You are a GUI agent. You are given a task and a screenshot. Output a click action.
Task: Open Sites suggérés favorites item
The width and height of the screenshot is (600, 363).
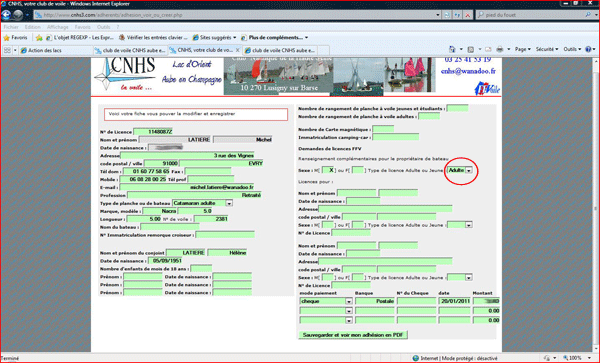(214, 37)
